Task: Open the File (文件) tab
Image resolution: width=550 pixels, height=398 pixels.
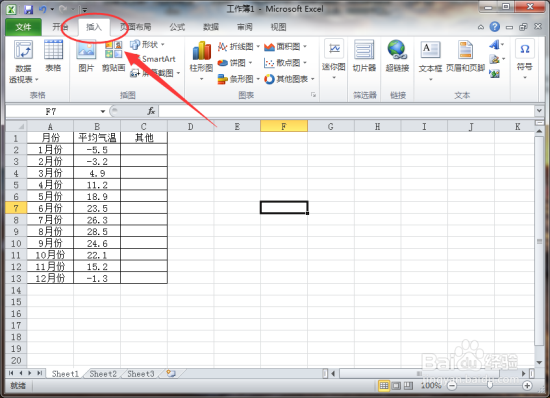Action: [x=23, y=27]
